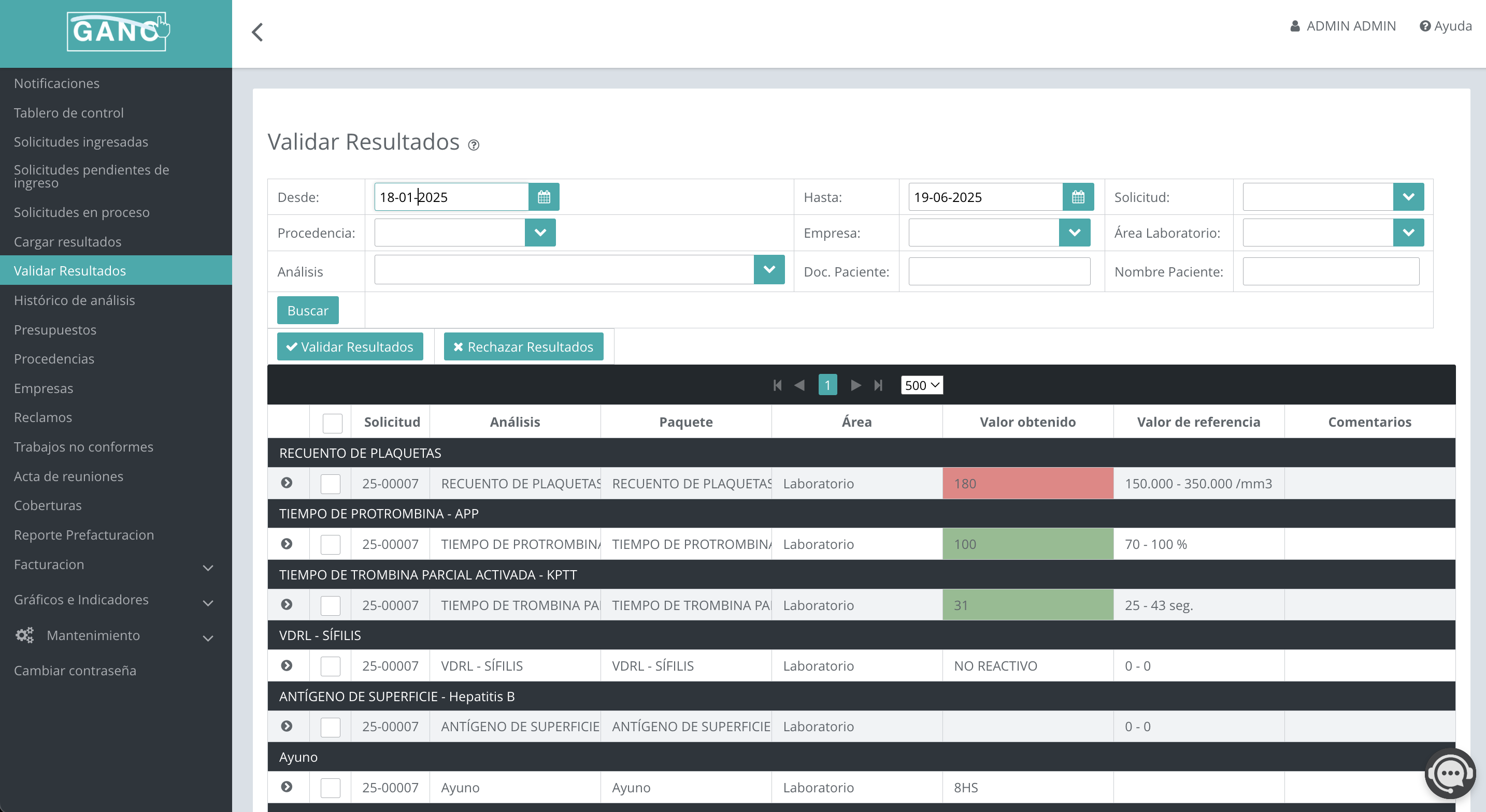The image size is (1486, 812).
Task: Click the back arrow next to the GANO logo
Action: click(x=258, y=32)
